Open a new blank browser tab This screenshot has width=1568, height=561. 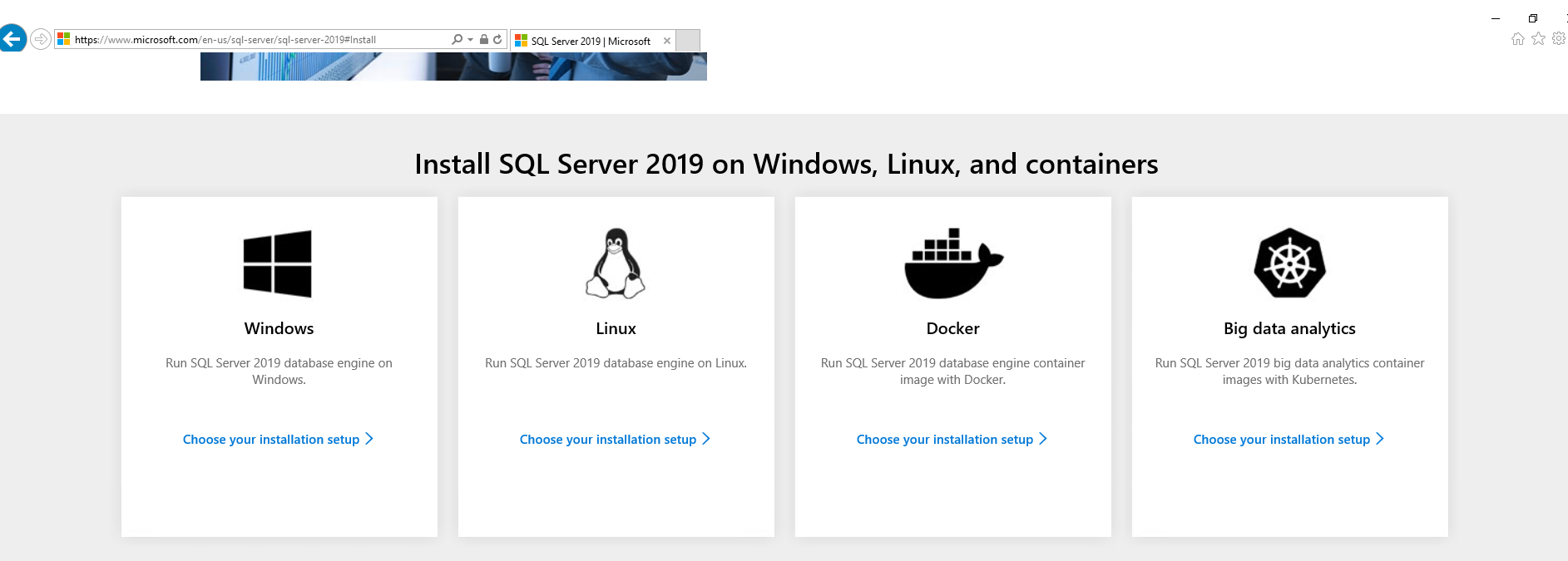tap(688, 41)
